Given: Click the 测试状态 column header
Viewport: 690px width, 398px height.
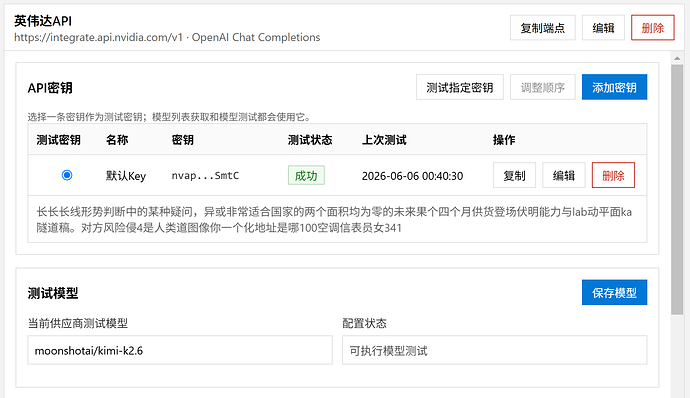Looking at the screenshot, I should [310, 140].
